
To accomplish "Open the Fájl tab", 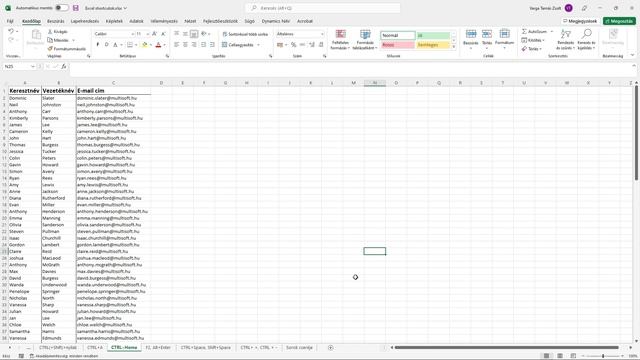I will (10, 21).
